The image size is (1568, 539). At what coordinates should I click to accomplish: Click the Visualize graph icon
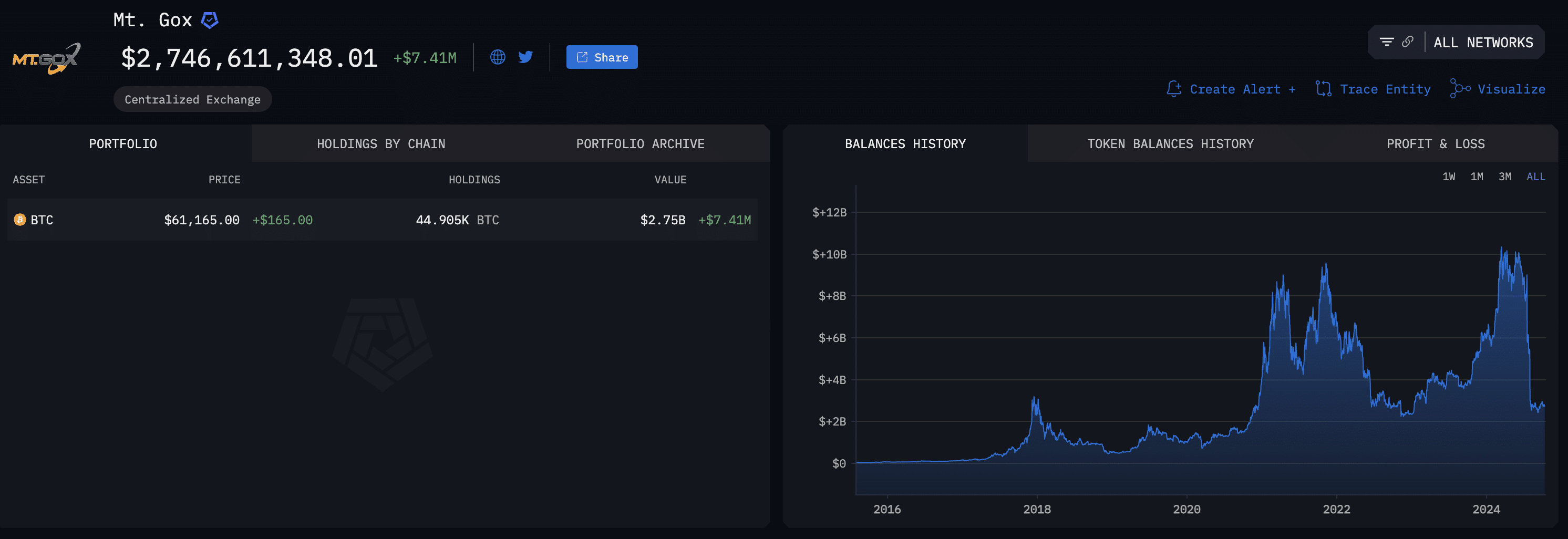[1460, 89]
